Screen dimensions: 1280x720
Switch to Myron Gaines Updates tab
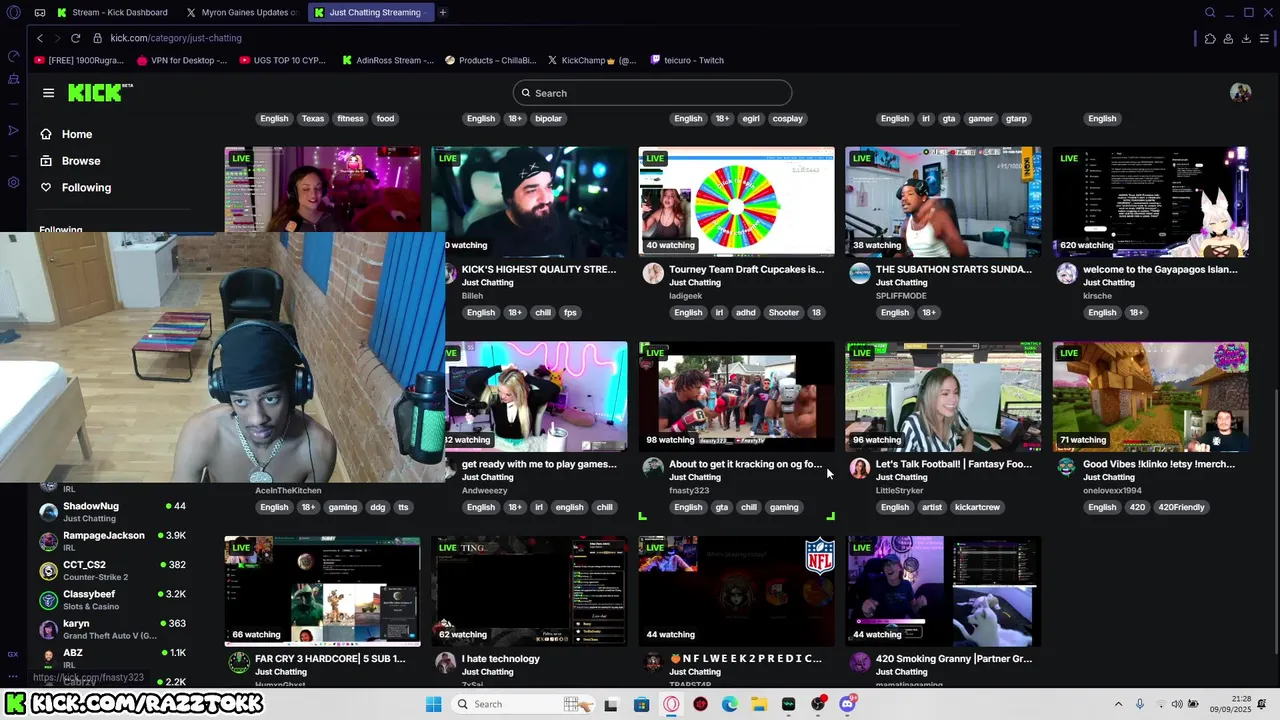click(242, 12)
